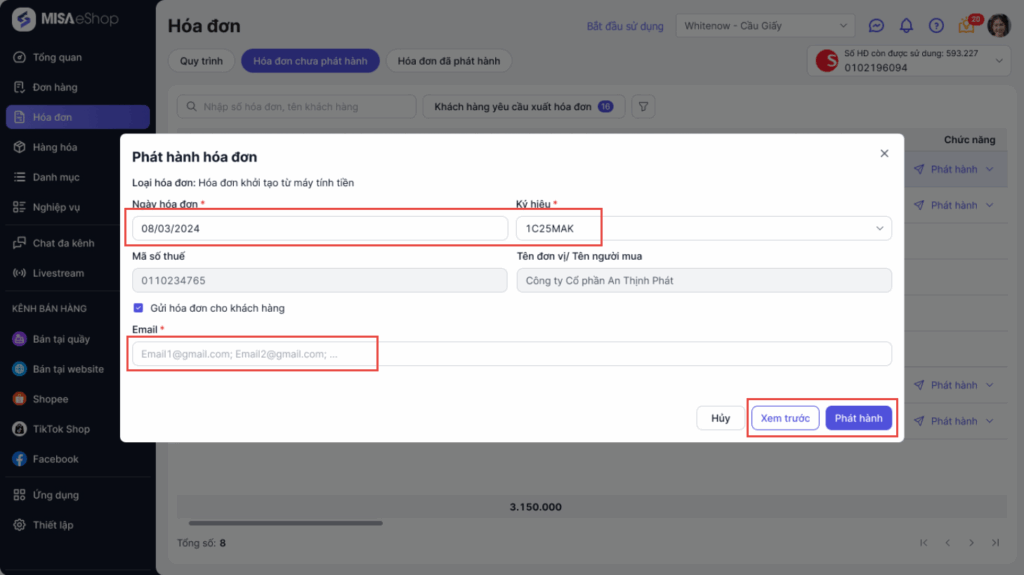The width and height of the screenshot is (1024, 575).
Task: Click the help question mark icon
Action: [x=936, y=25]
